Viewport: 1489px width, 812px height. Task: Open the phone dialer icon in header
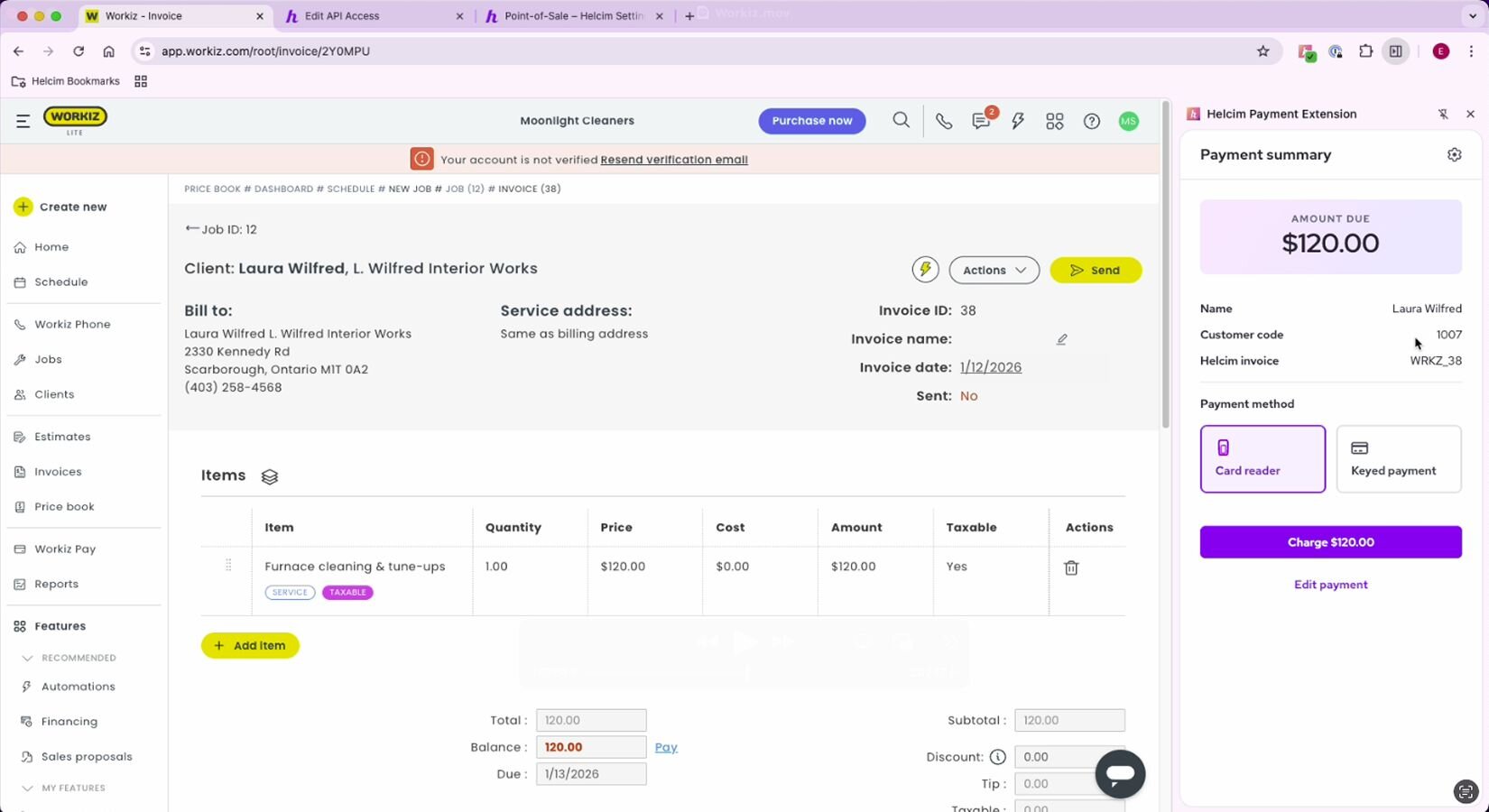coord(943,121)
